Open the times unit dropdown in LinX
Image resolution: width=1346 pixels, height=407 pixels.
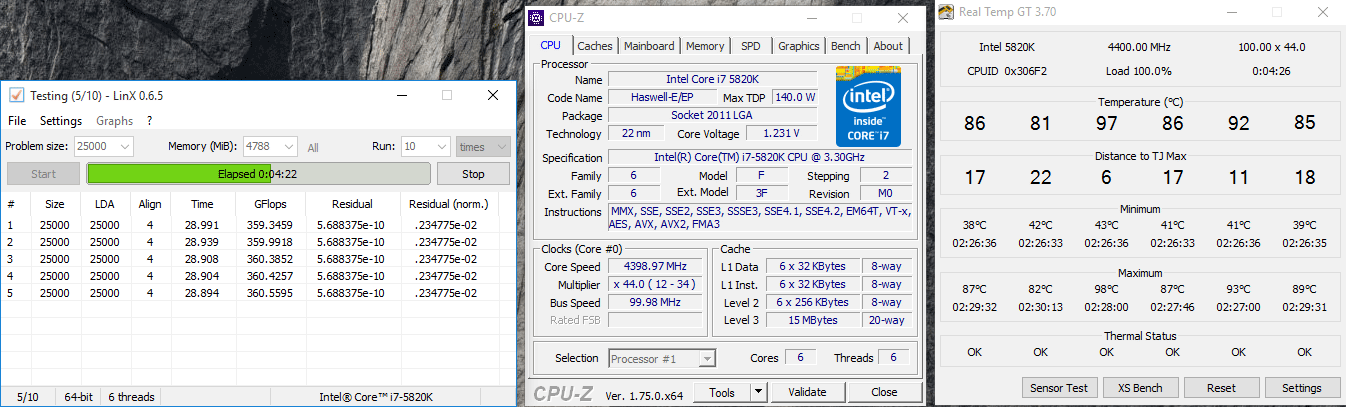[x=483, y=147]
